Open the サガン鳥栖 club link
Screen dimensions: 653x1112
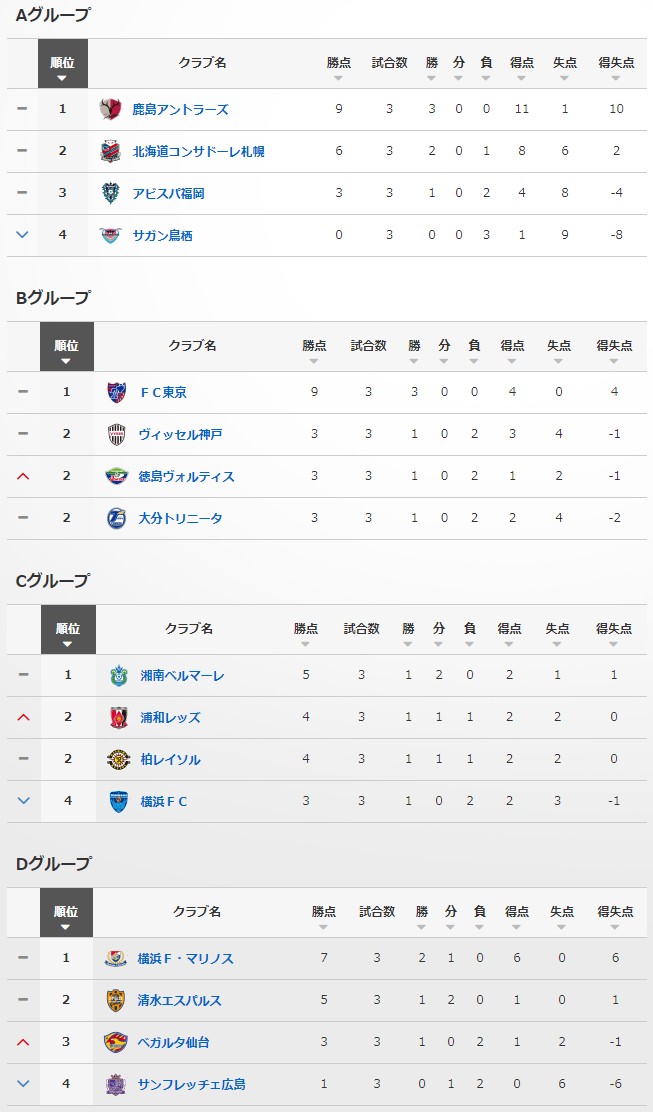[x=162, y=235]
